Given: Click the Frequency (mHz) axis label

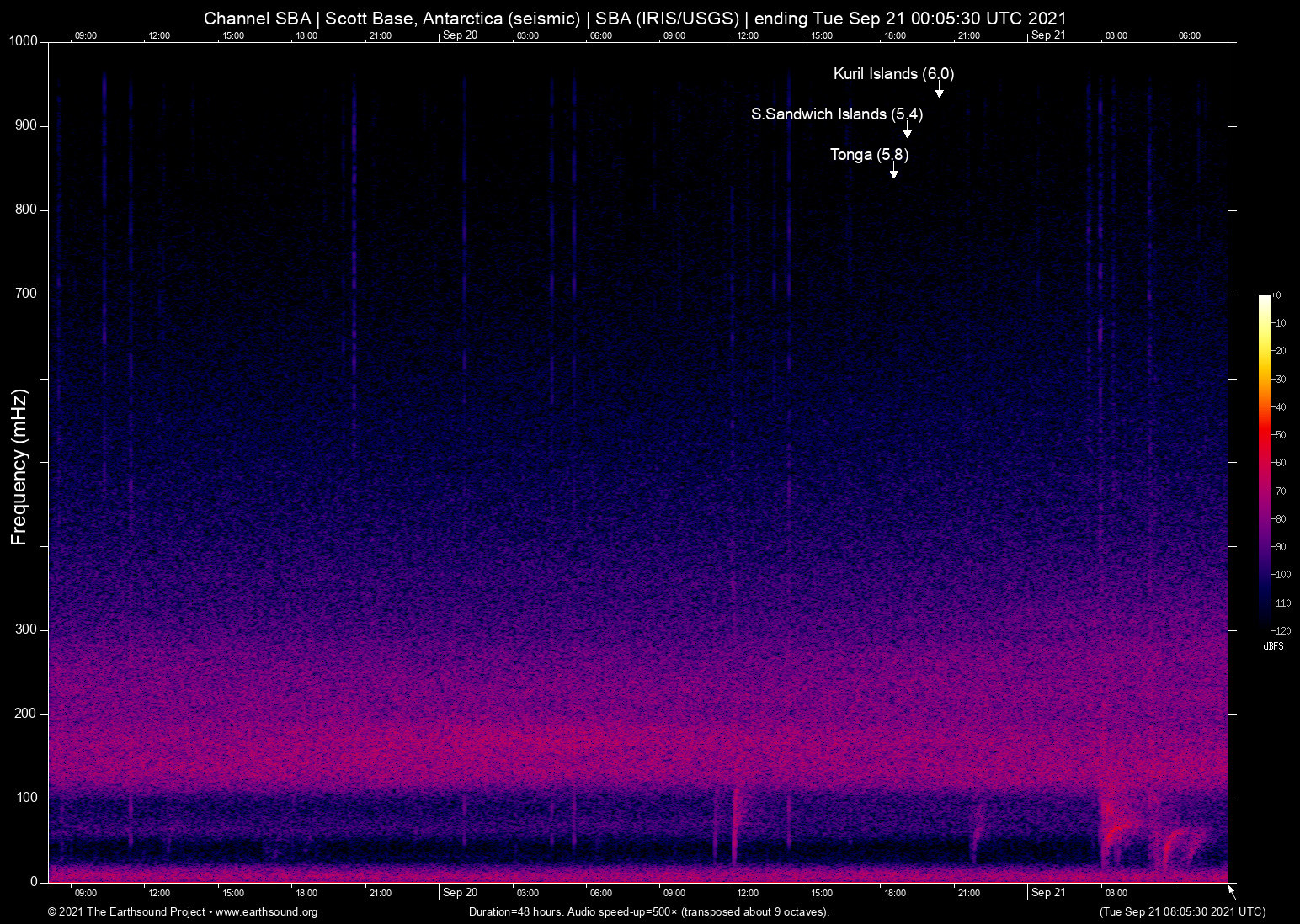Looking at the screenshot, I should (x=19, y=467).
